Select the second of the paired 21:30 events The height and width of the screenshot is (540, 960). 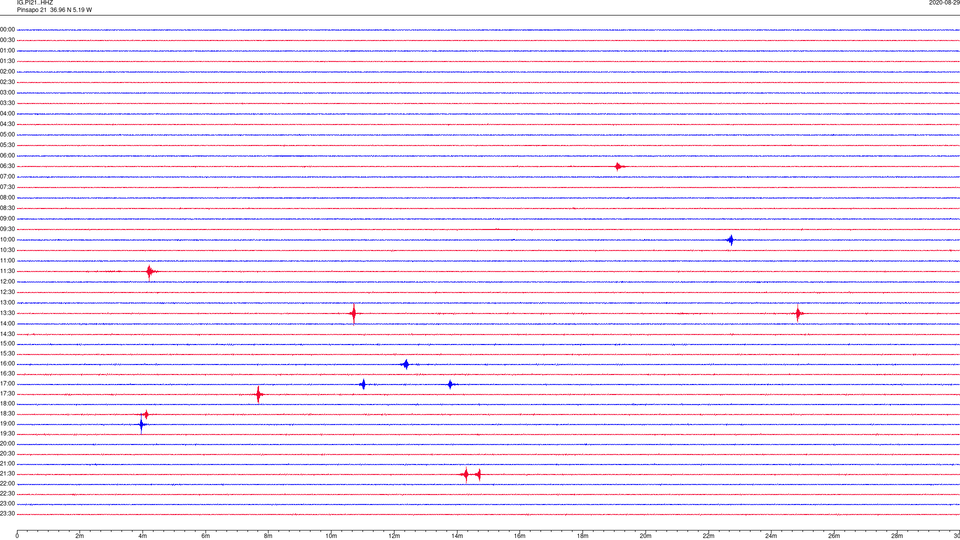478,474
